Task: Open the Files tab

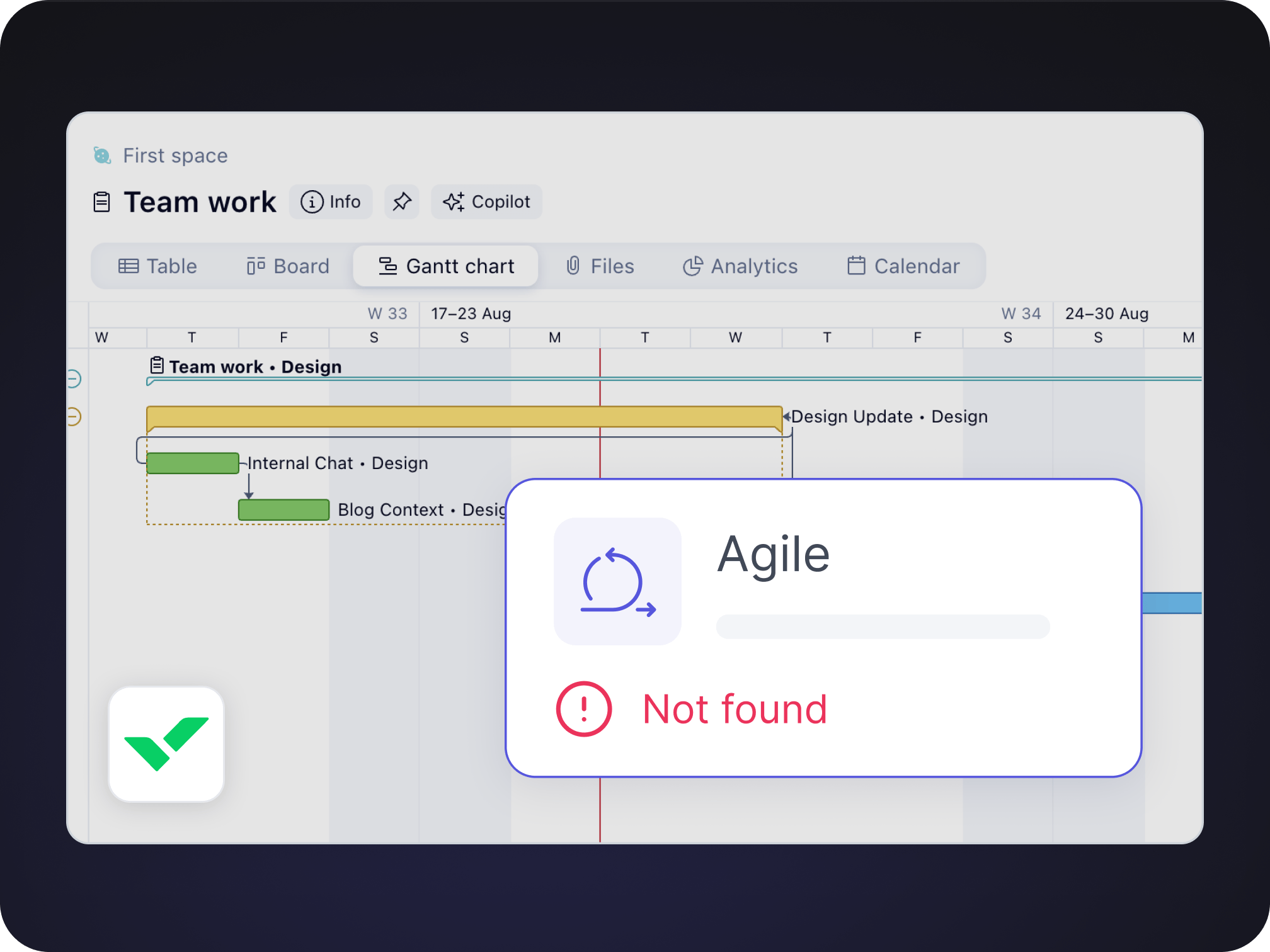Action: point(600,266)
